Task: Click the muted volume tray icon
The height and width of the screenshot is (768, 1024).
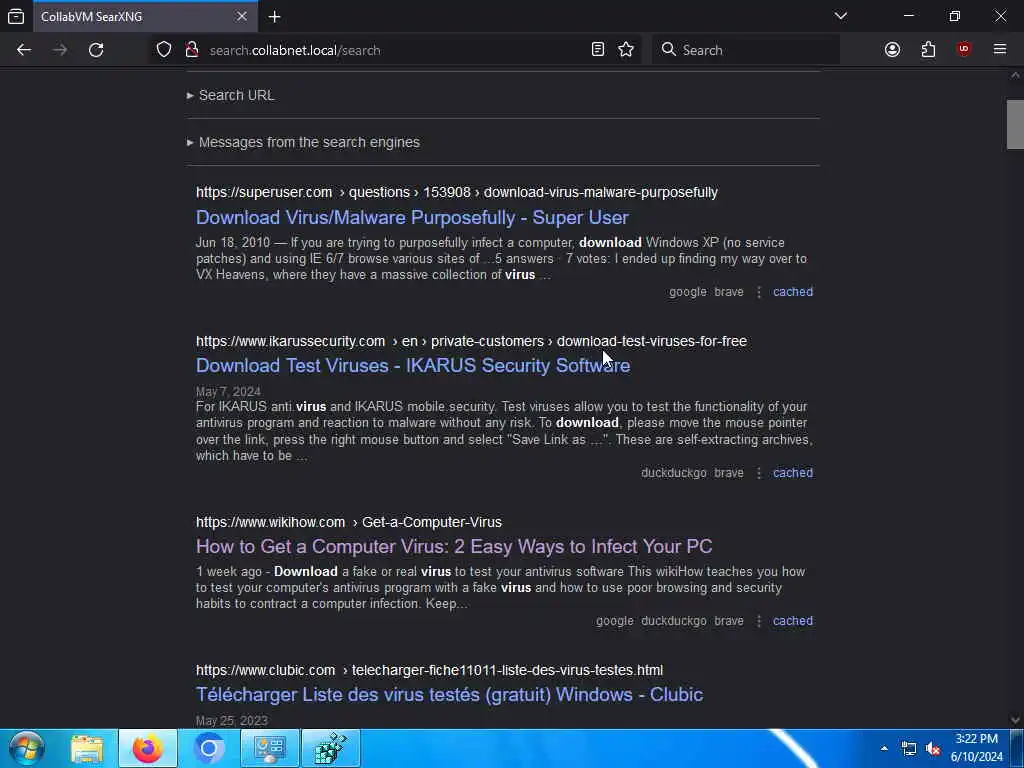Action: tap(933, 749)
